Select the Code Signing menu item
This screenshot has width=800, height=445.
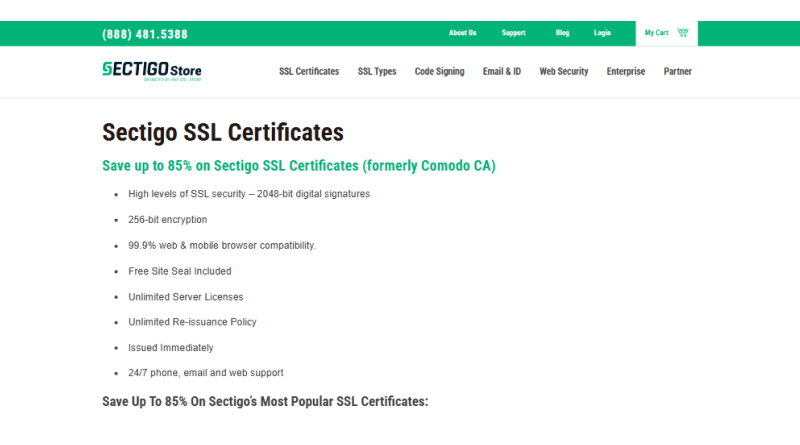click(x=439, y=71)
